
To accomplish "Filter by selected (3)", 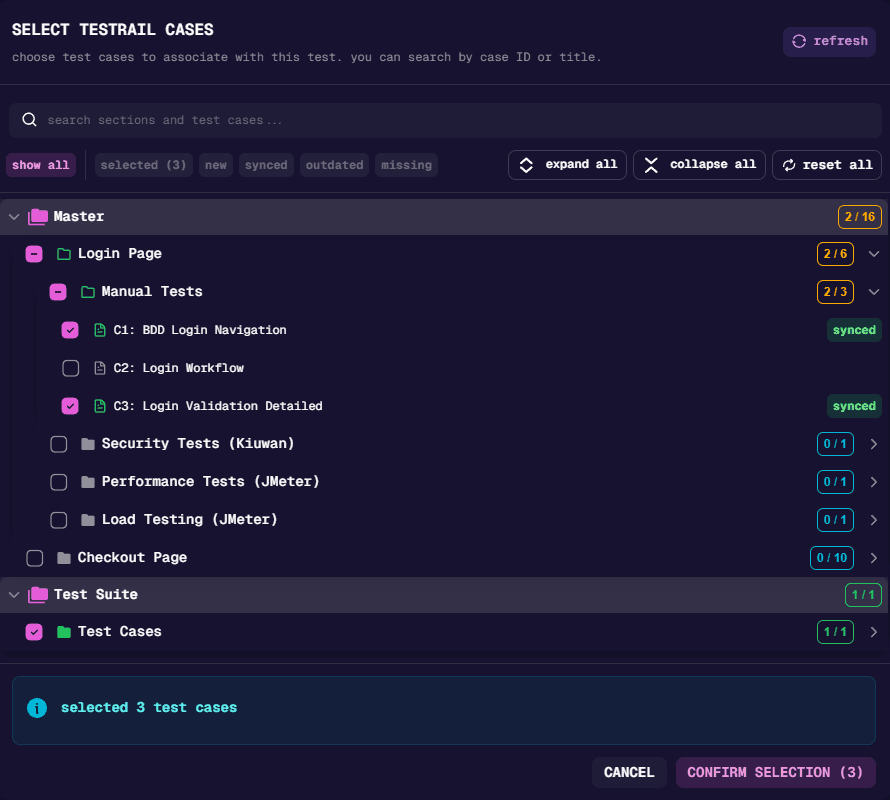I will [144, 165].
